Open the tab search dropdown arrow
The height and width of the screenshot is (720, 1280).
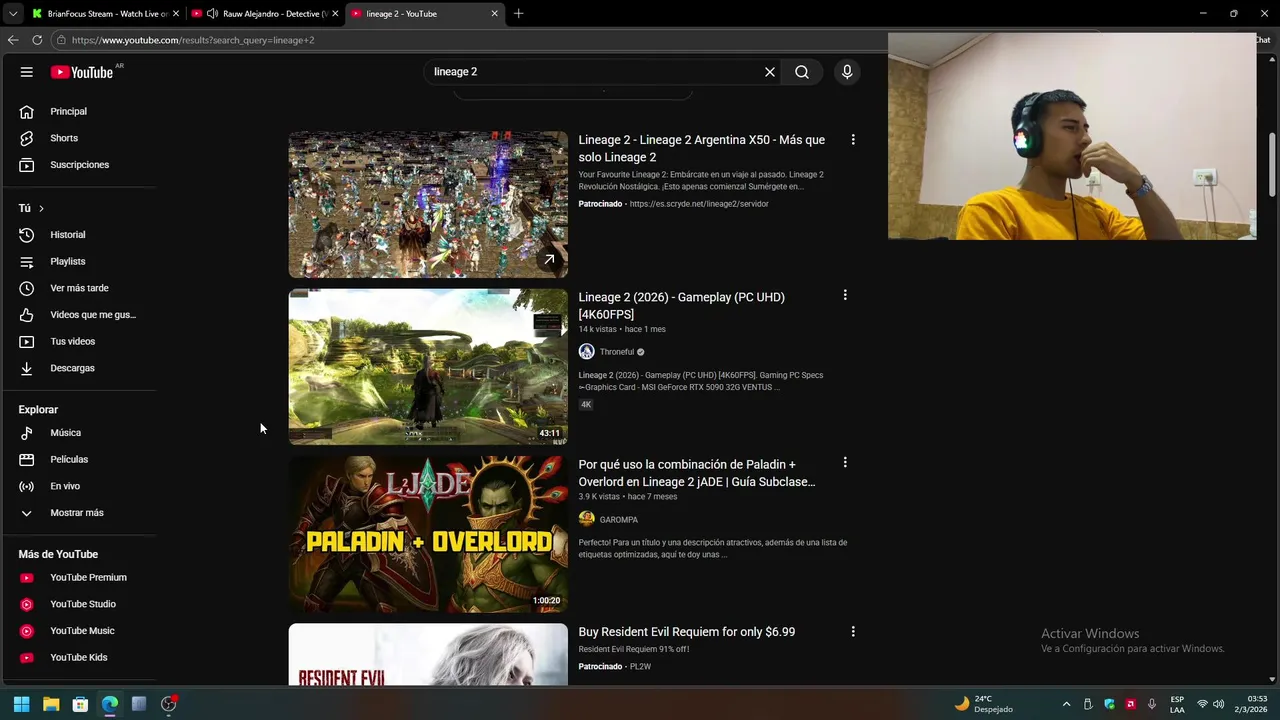(12, 14)
